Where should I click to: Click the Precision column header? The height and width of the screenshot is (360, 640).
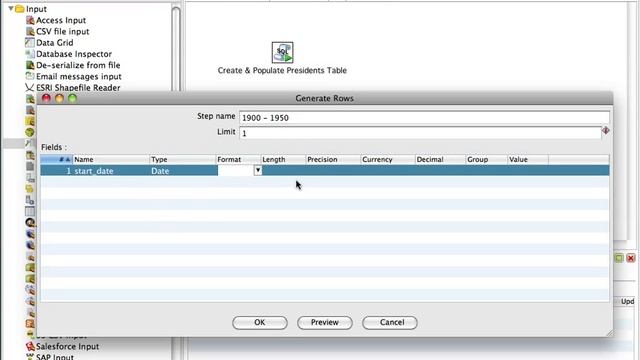333,159
